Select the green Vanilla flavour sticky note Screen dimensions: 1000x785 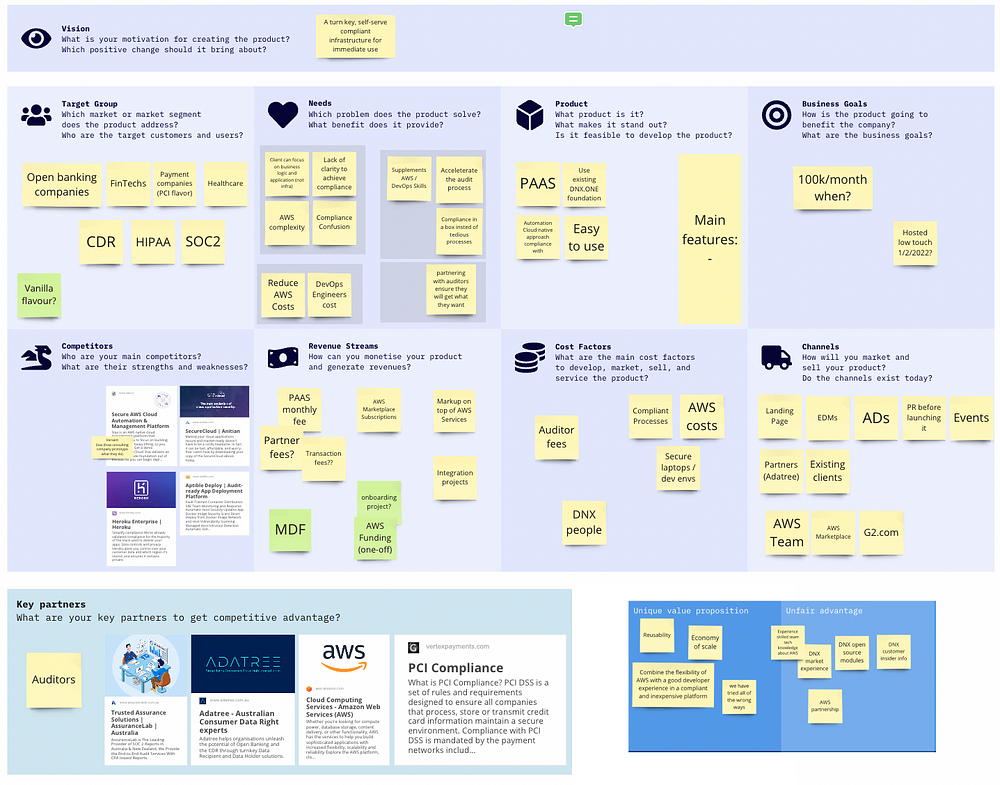pos(39,295)
